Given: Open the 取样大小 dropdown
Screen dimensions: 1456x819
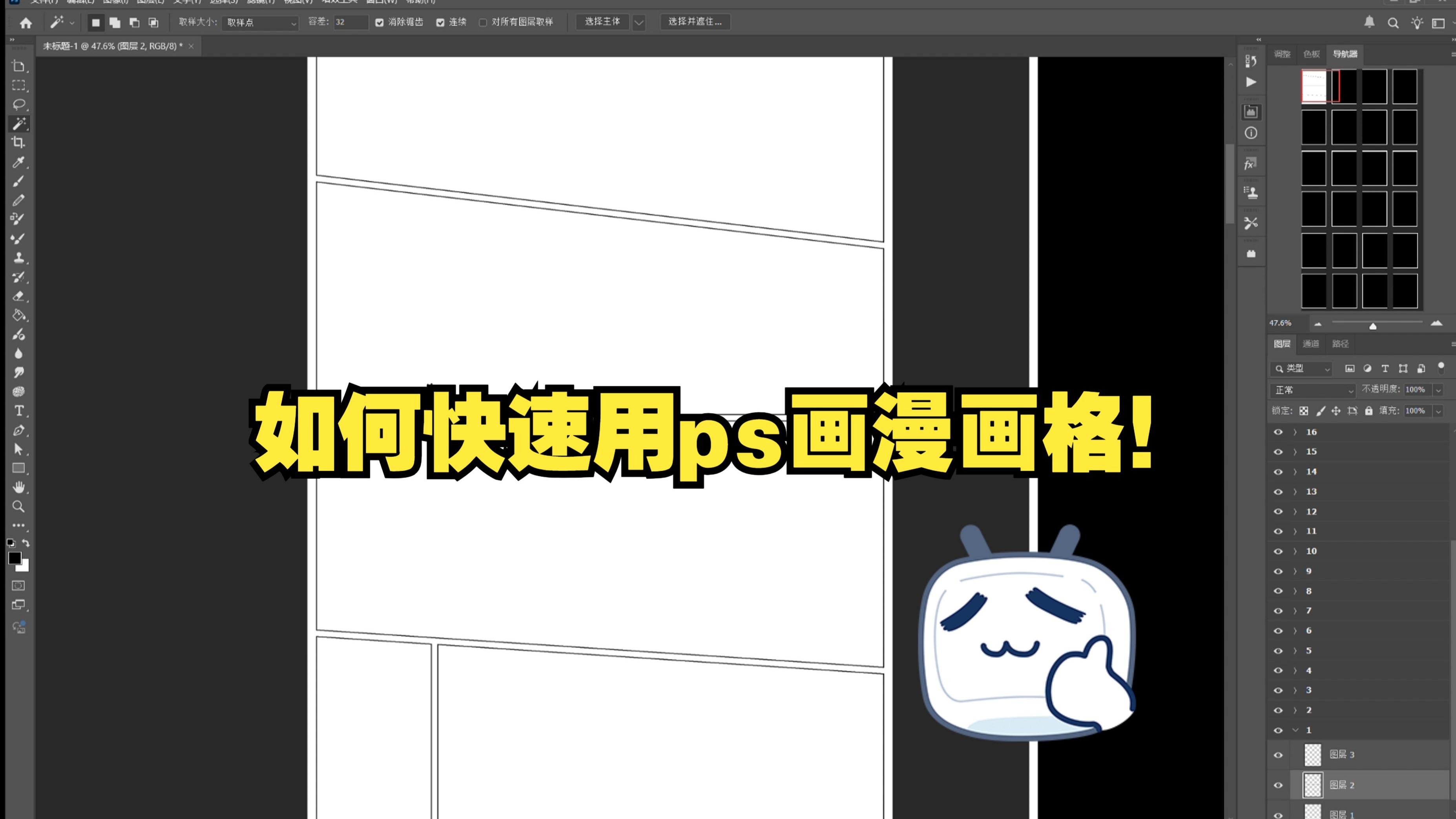Looking at the screenshot, I should [261, 23].
